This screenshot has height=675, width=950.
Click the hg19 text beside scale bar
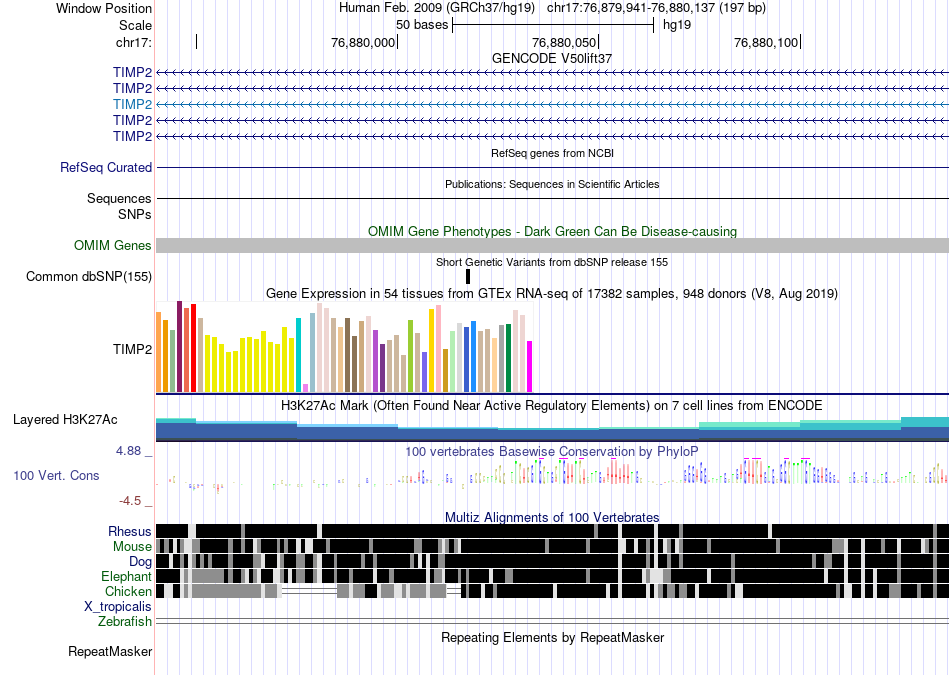tap(677, 25)
